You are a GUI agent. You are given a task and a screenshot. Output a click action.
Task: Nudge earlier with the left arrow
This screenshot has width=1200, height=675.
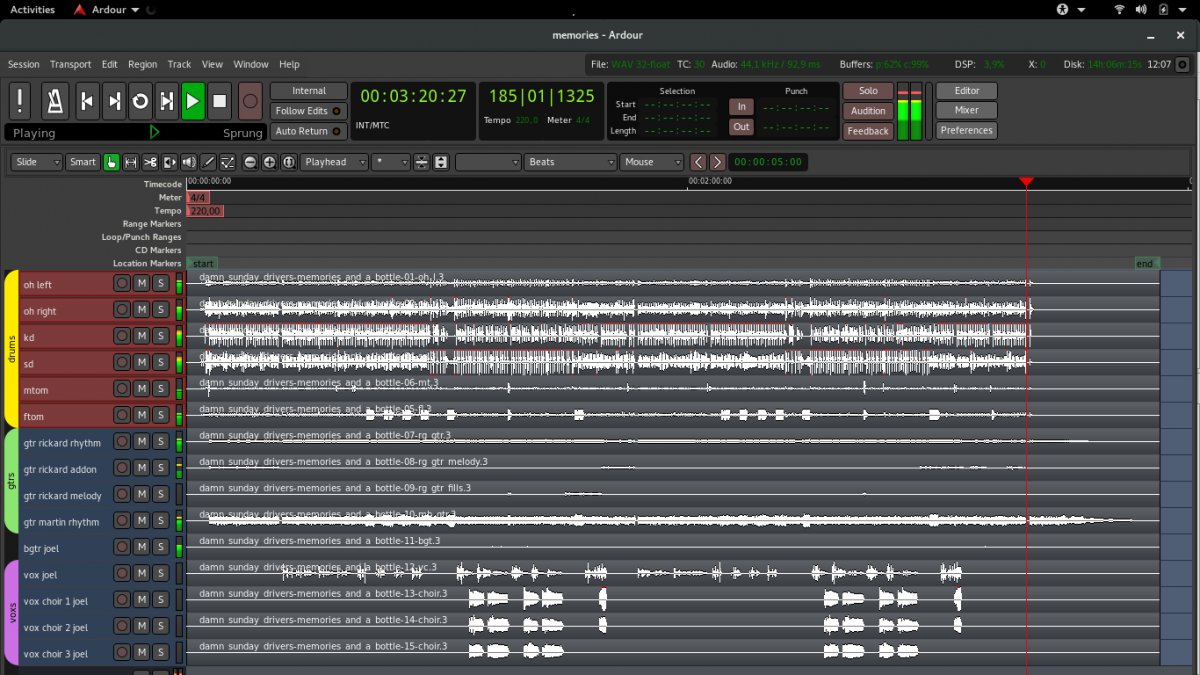698,162
